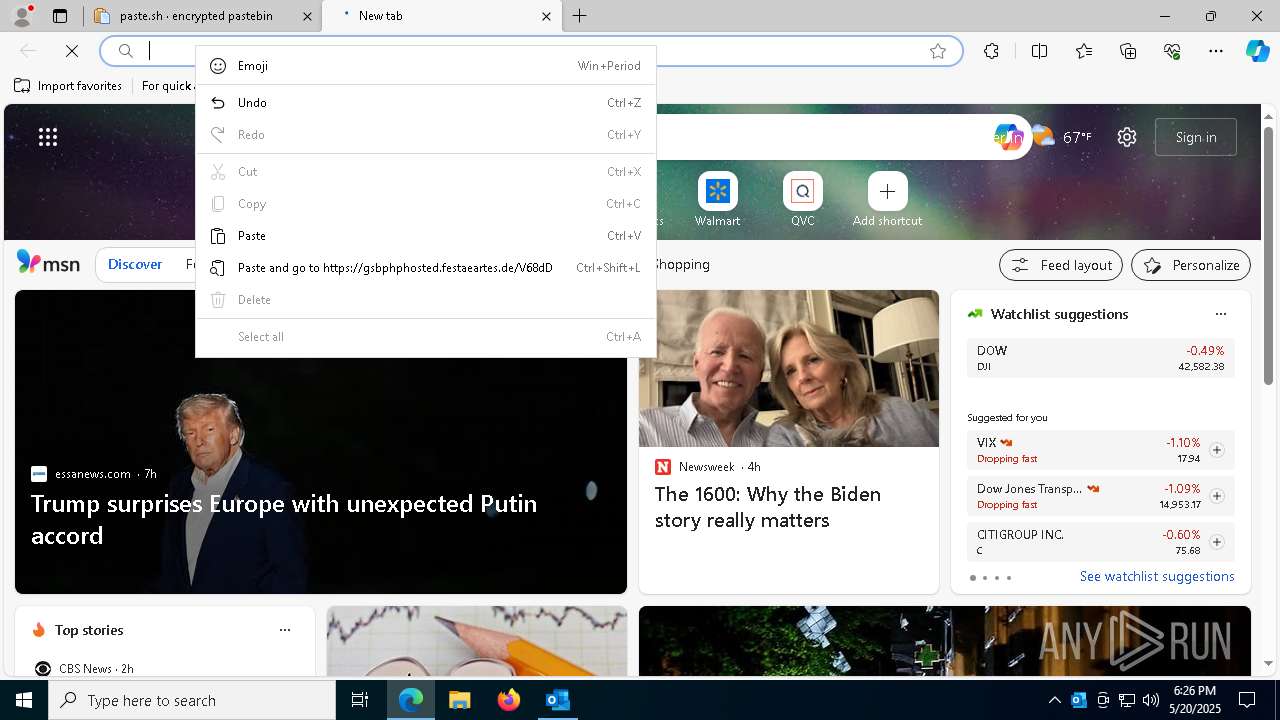Read The 1600: Why the Biden story

pos(768,507)
